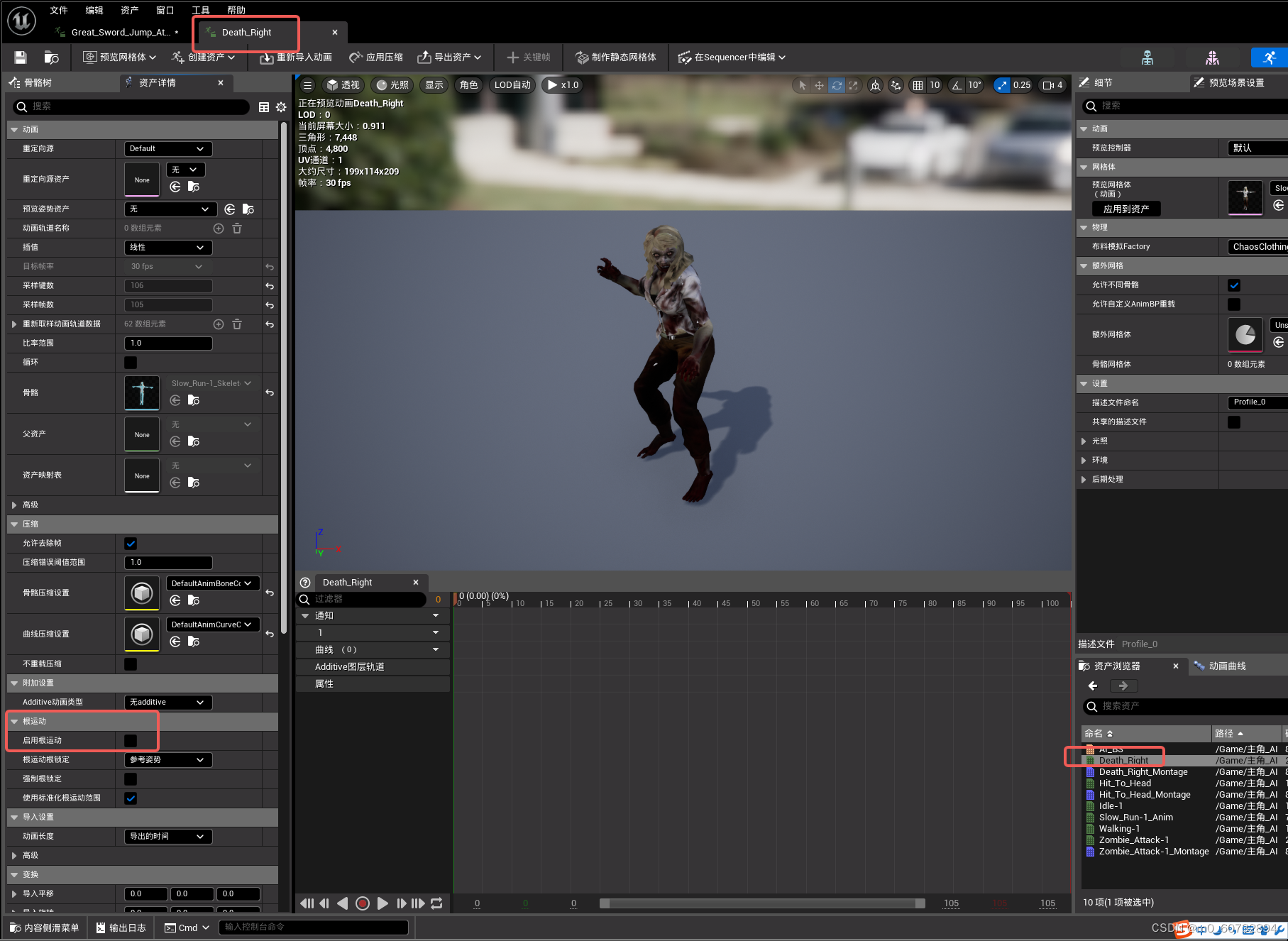Go back in the asset browser

click(x=1093, y=686)
